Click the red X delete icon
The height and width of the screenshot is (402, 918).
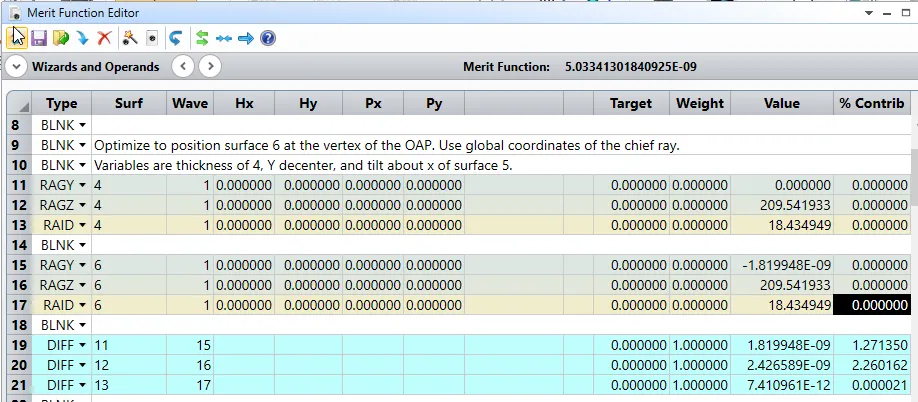click(x=103, y=38)
